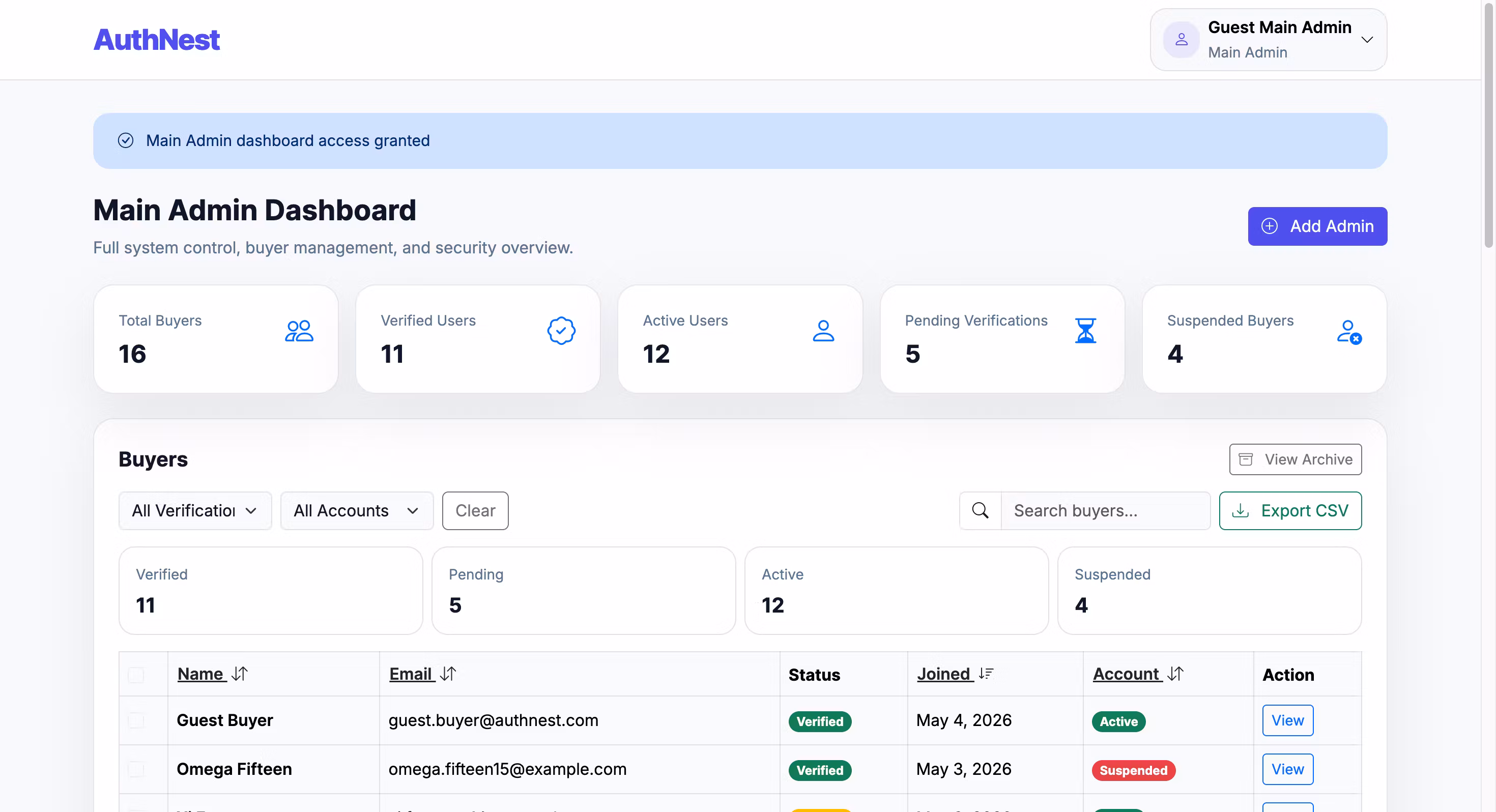The height and width of the screenshot is (812, 1496).
Task: Toggle the select-all checkbox in table header
Action: click(x=136, y=675)
